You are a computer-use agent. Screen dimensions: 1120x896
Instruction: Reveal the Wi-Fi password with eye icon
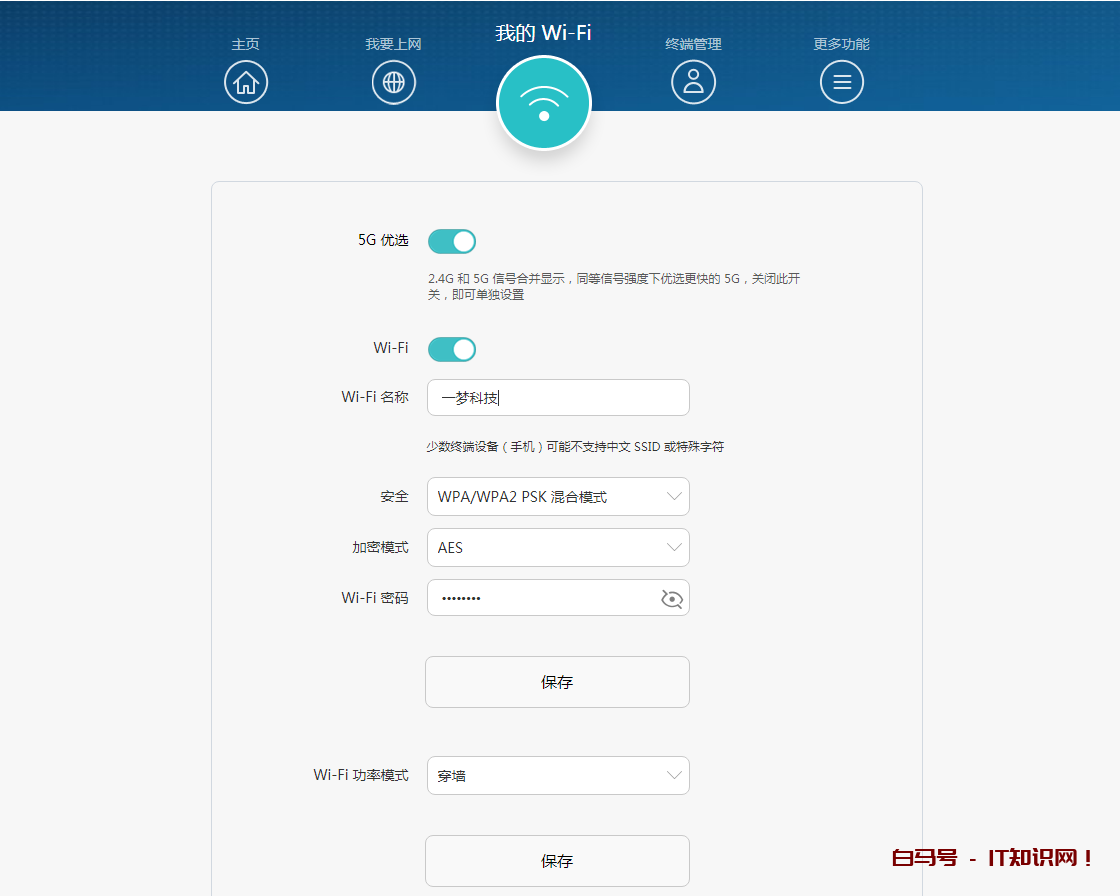pos(671,597)
